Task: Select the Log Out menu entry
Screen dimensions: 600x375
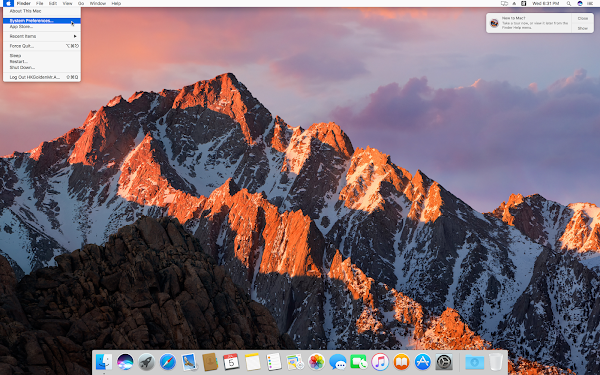Action: 42,77
